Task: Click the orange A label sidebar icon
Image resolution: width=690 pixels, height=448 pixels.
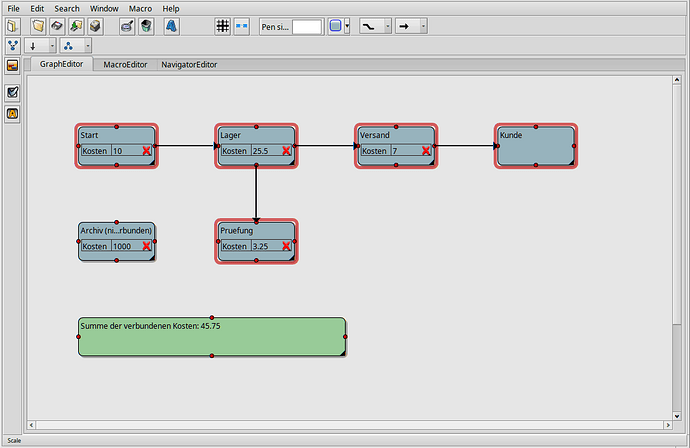Action: (x=12, y=114)
